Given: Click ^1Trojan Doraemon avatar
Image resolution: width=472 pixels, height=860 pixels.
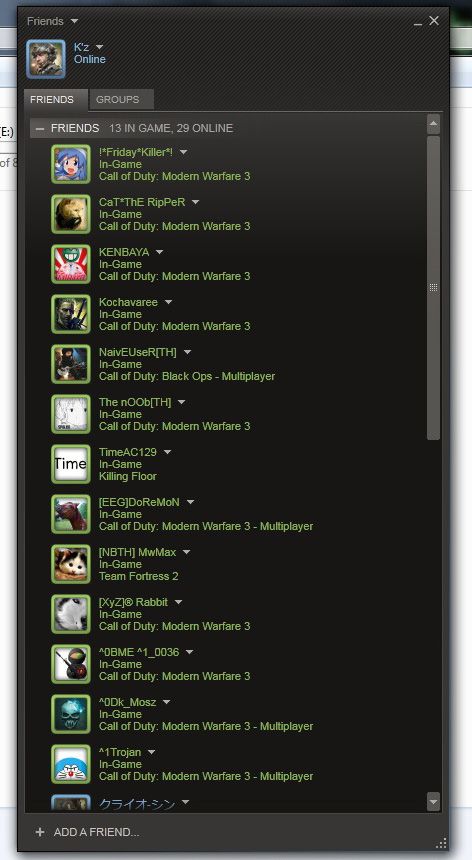Looking at the screenshot, I should click(x=71, y=764).
